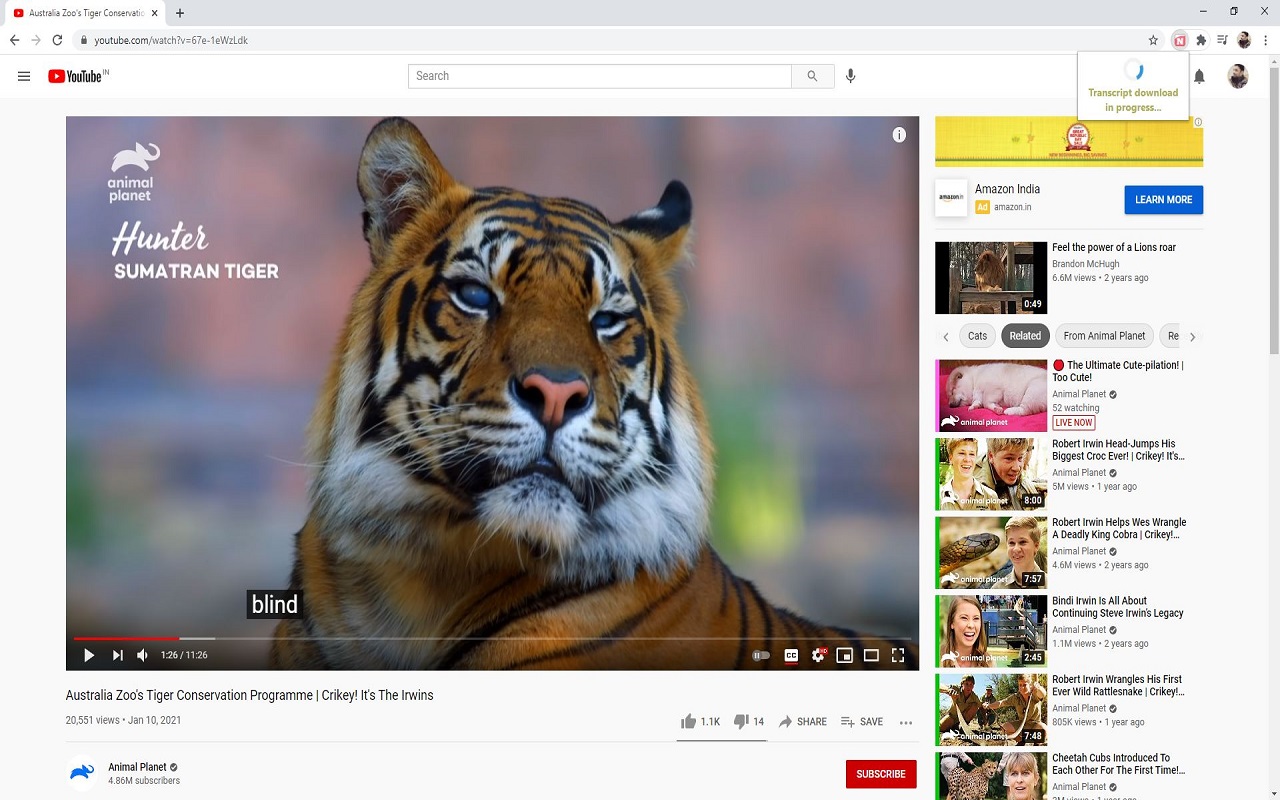Screen dimensions: 1280x800
Task: Skip to the next video
Action: [117, 655]
